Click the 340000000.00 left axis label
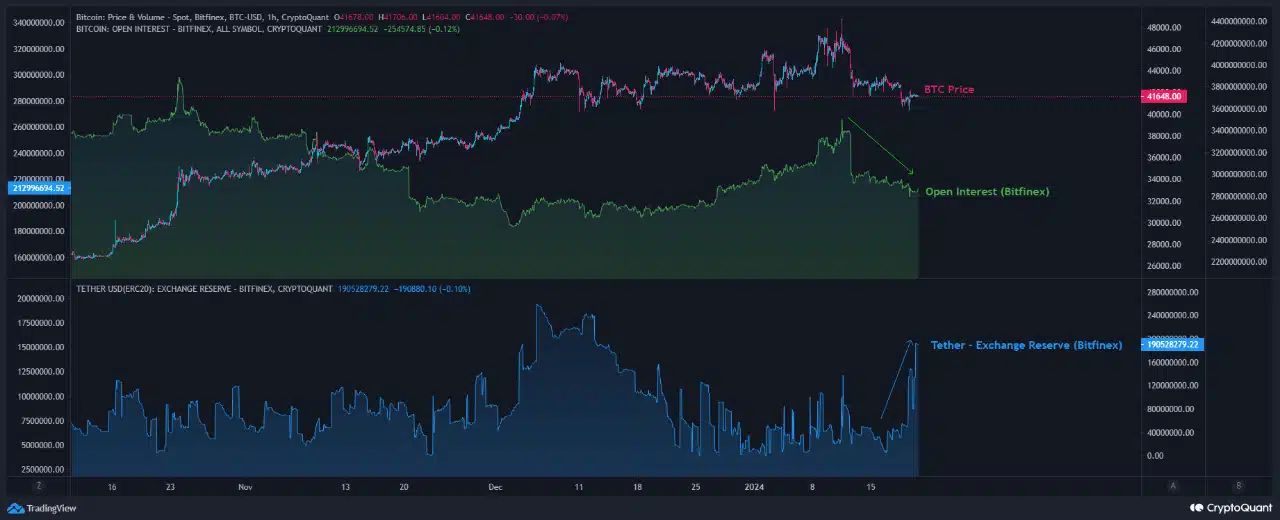This screenshot has width=1280, height=520. [x=38, y=22]
